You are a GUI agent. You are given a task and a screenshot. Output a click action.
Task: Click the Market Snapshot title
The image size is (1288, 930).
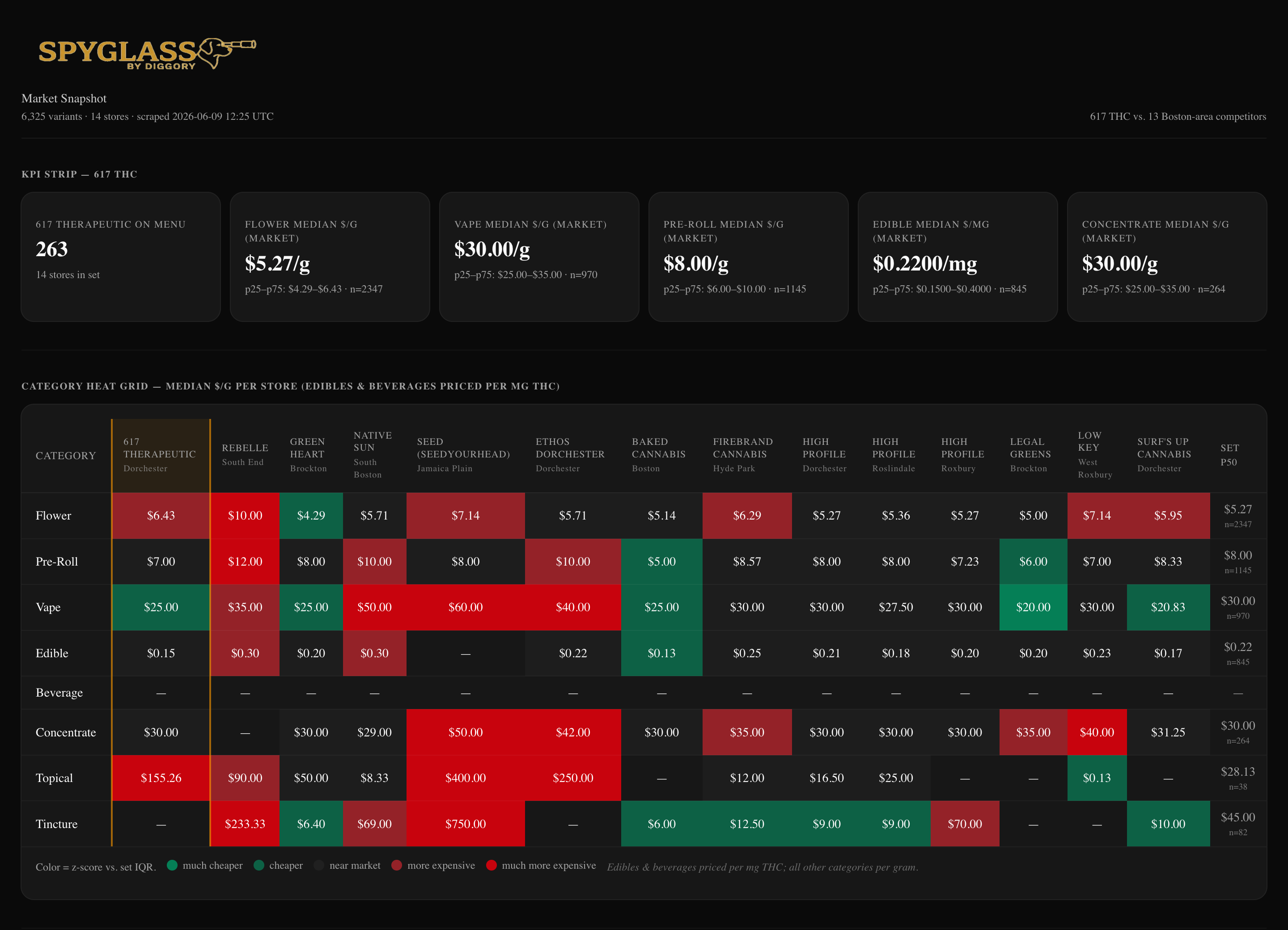tap(64, 98)
